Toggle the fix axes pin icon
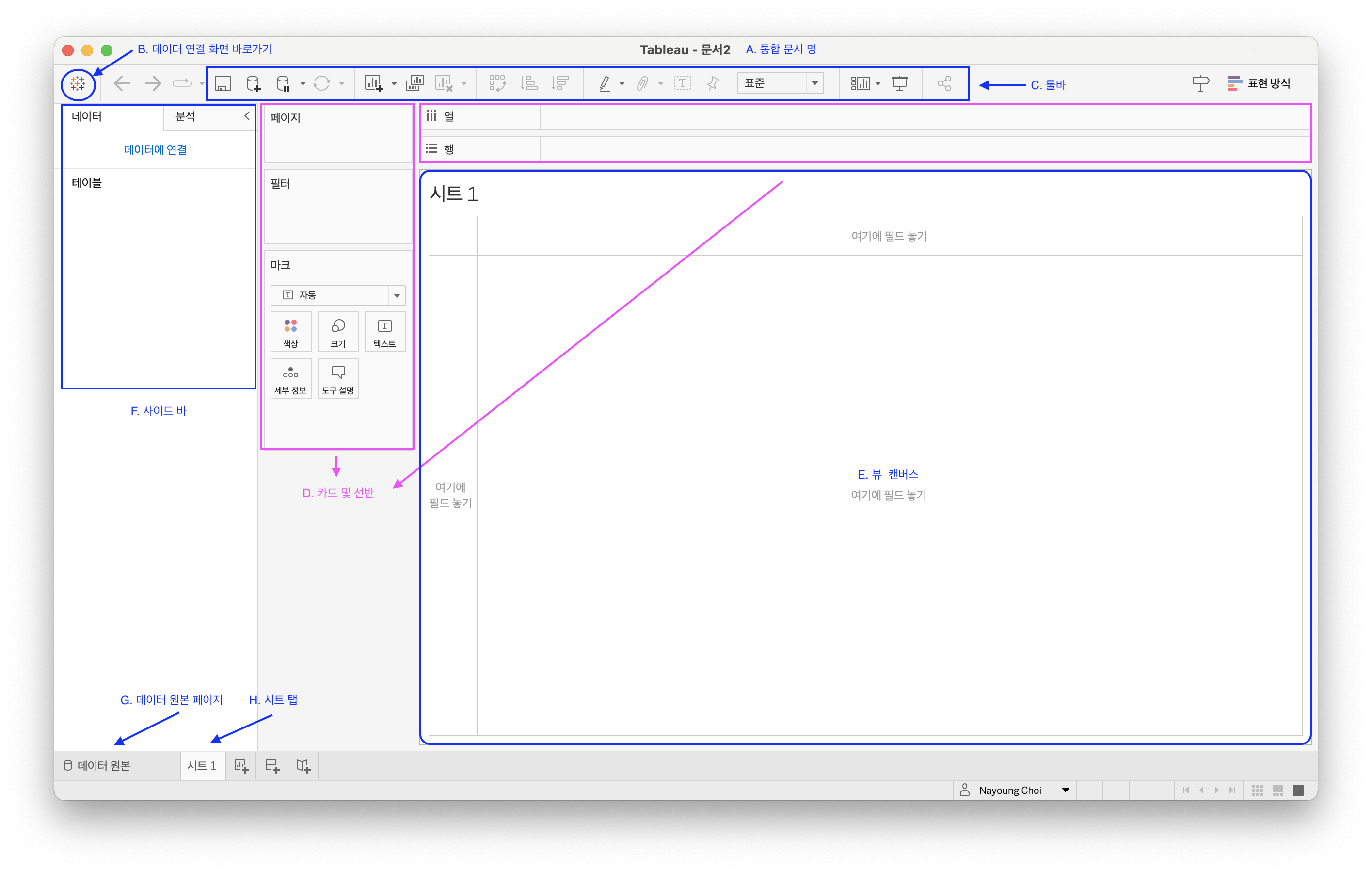Image resolution: width=1372 pixels, height=872 pixels. point(713,84)
